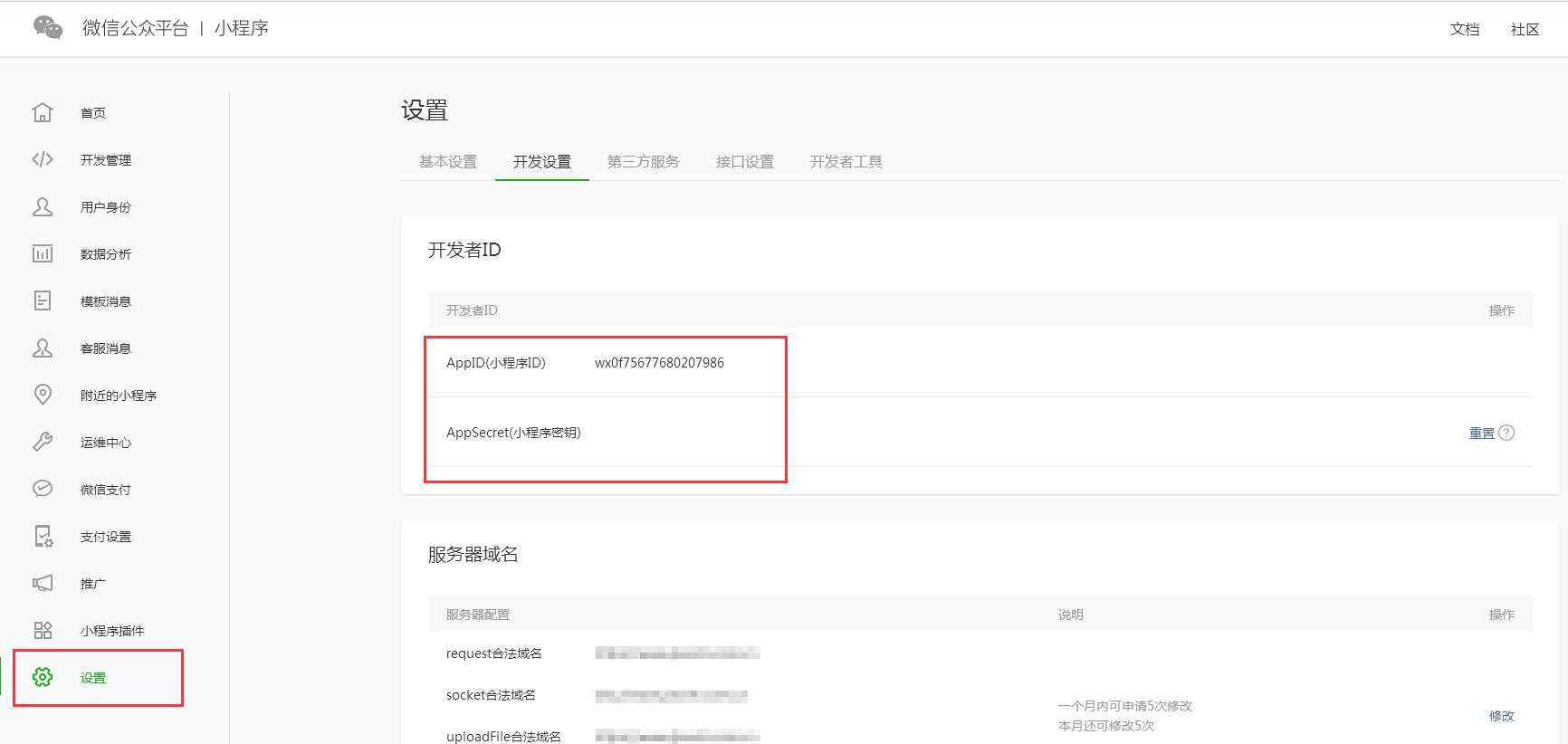Click the 微信公众平台 header title

(136, 28)
